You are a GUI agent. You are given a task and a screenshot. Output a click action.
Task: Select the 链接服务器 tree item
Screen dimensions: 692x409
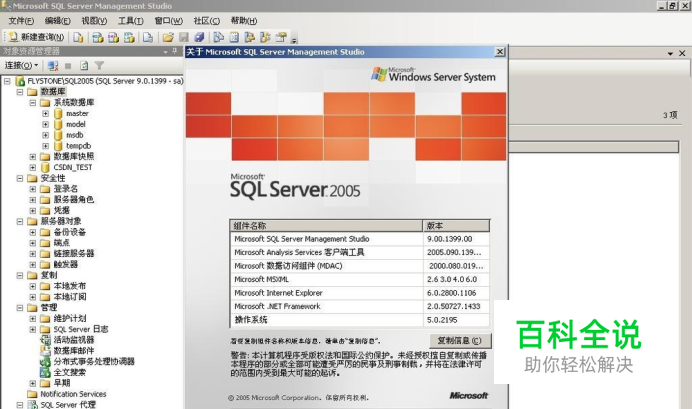click(x=74, y=254)
